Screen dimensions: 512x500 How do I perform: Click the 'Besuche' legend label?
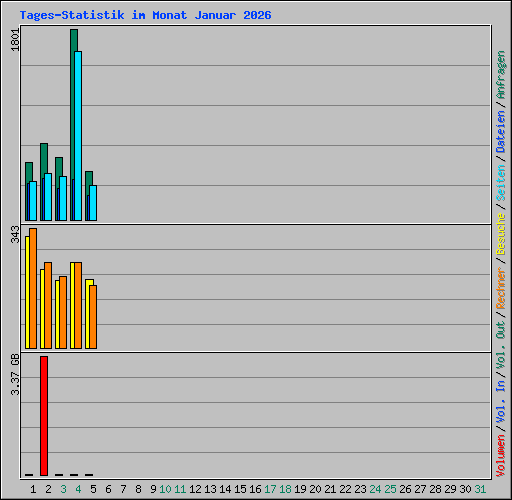pyautogui.click(x=501, y=234)
